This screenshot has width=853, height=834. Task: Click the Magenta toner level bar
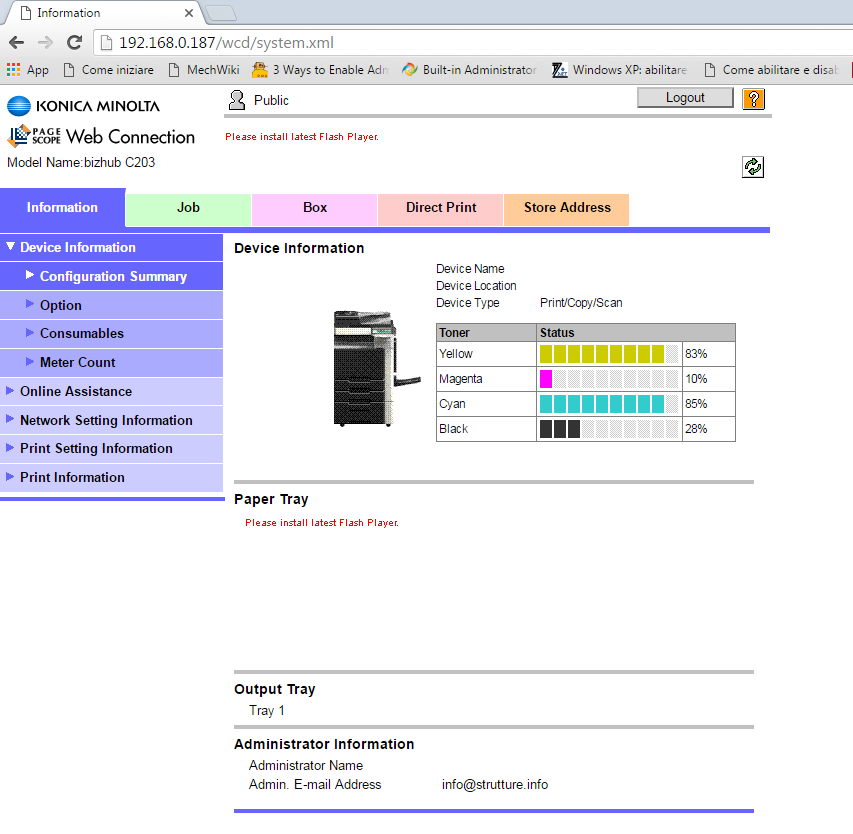609,379
